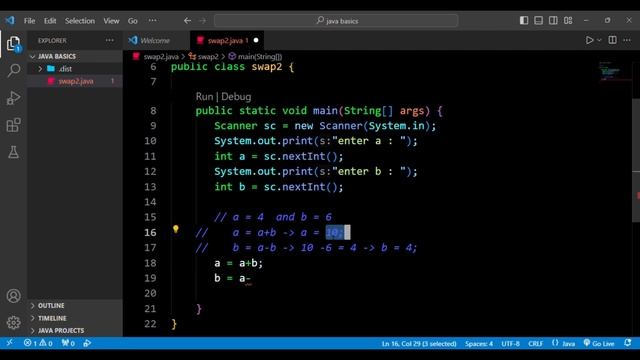
Task: Click 'Scanner sc = new Scanner' on line 9
Action: click(290, 126)
